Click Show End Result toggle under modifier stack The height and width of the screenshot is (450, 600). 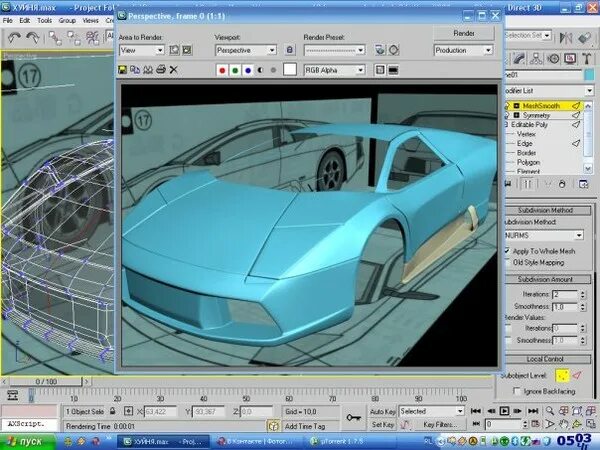tap(527, 184)
